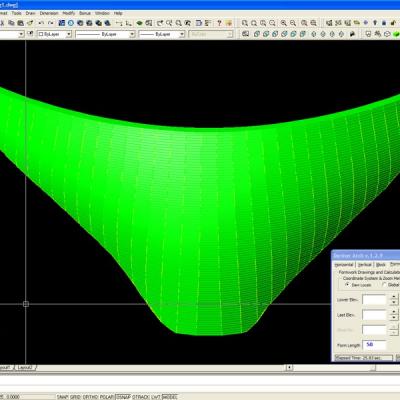Screen dimensions: 400x400
Task: Click the Zoom Dynamic magnifier icon
Action: point(254,23)
